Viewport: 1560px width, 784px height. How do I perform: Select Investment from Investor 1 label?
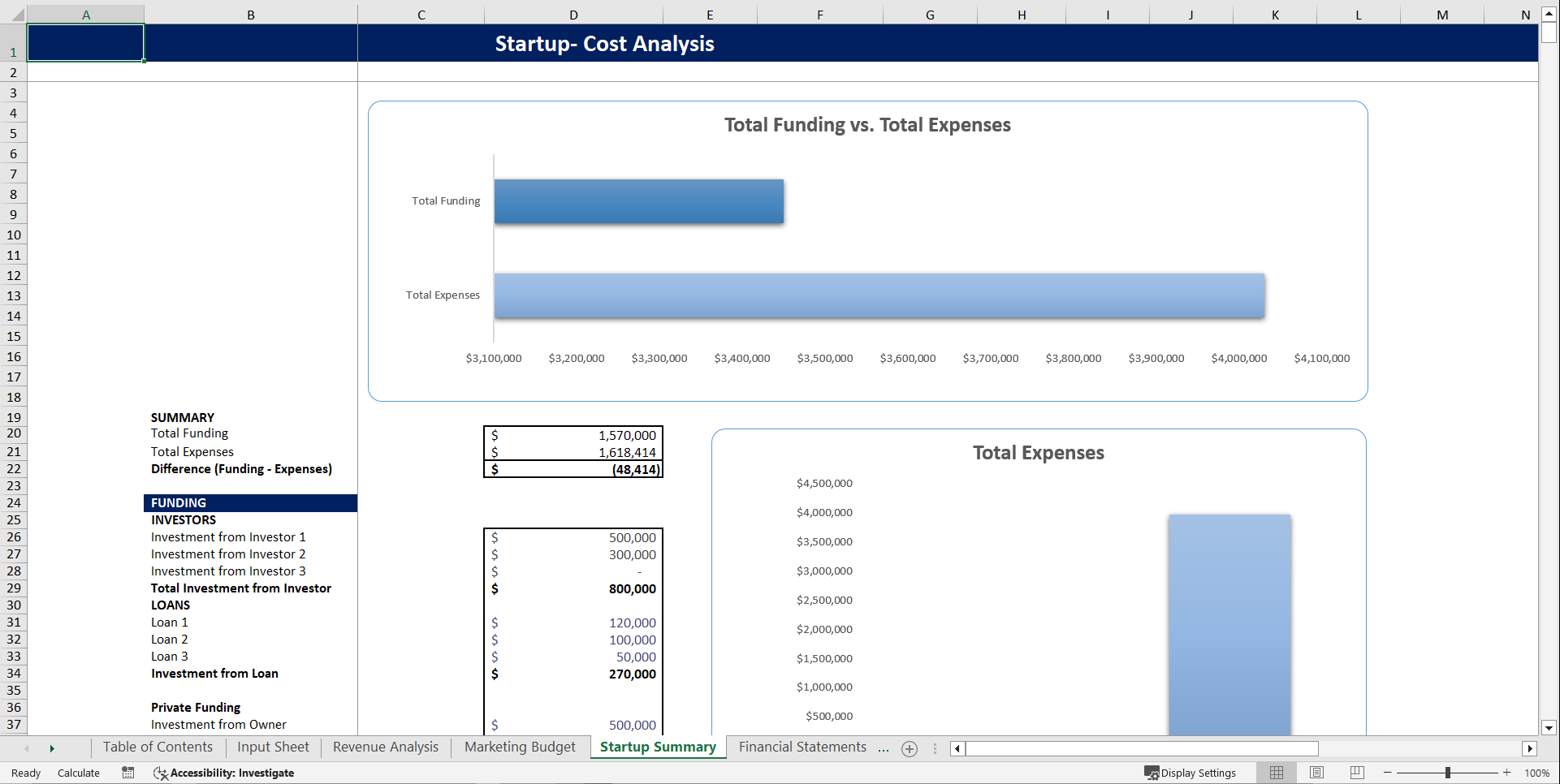pos(228,537)
